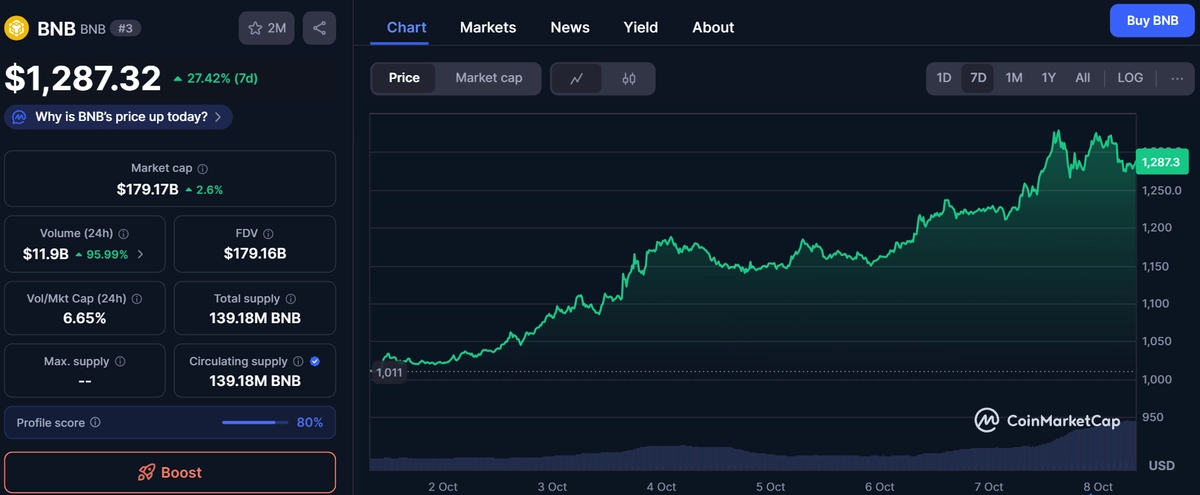Click the Total supply 139.18M BNB value
1200x495 pixels.
click(x=255, y=319)
